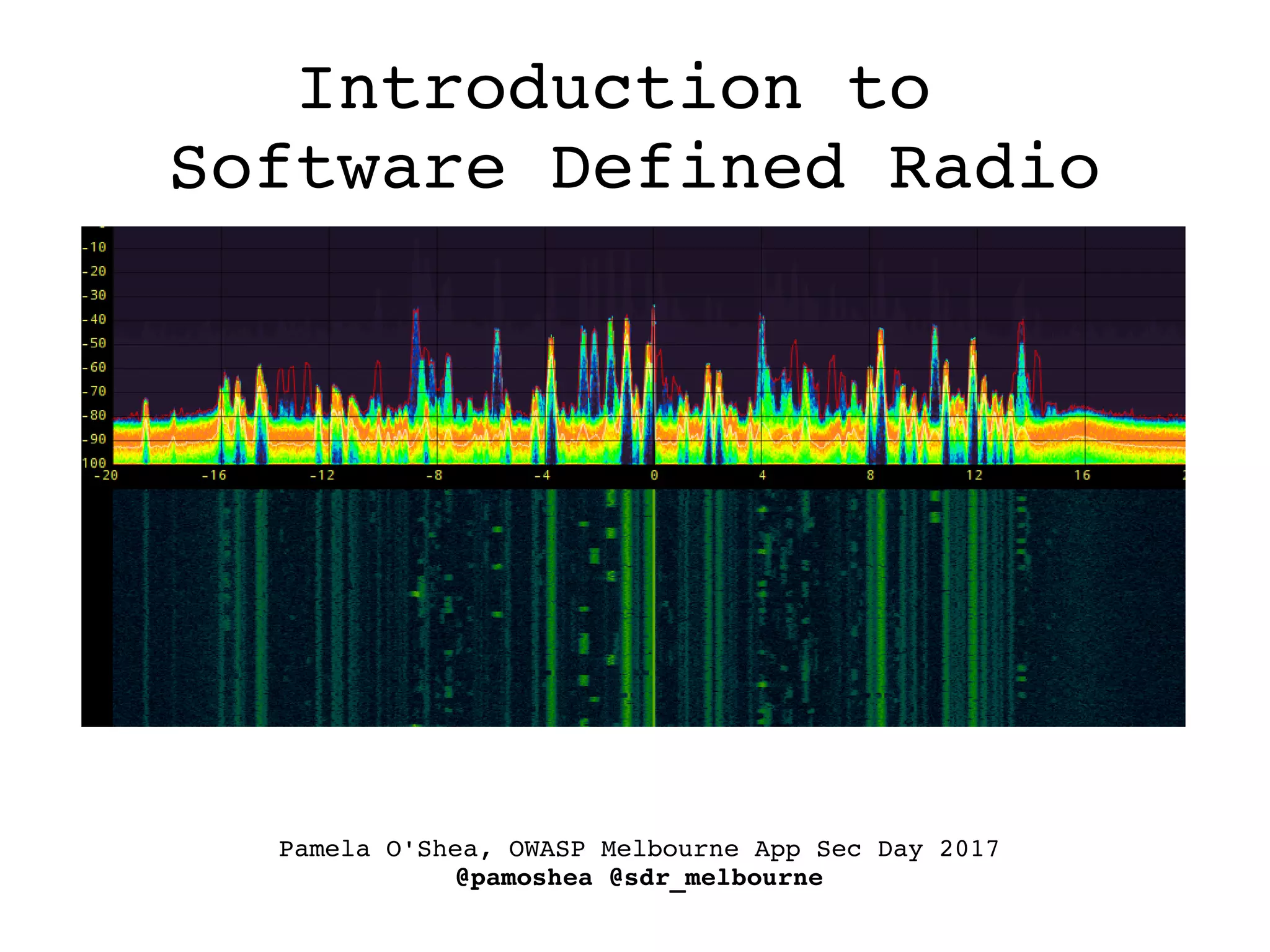
Task: Click the @pamoshea Twitter handle
Action: [524, 878]
